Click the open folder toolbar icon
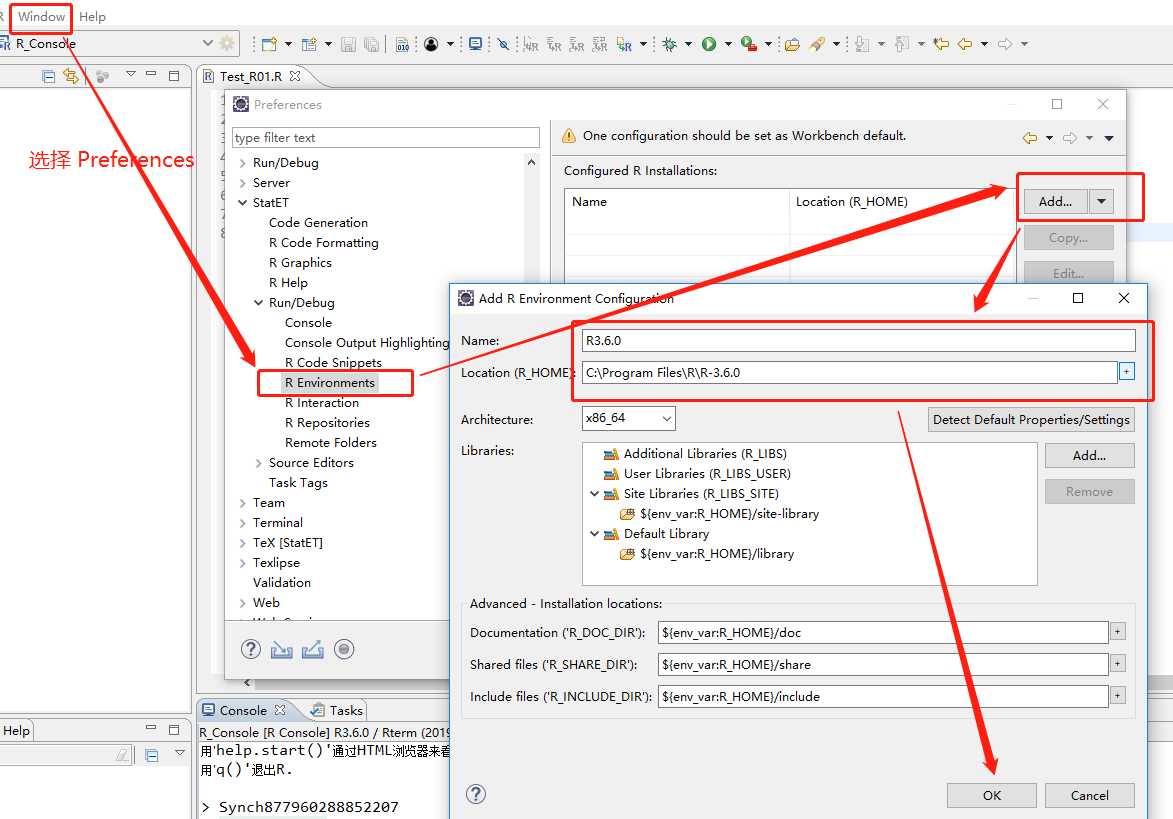The image size is (1173, 819). point(791,44)
